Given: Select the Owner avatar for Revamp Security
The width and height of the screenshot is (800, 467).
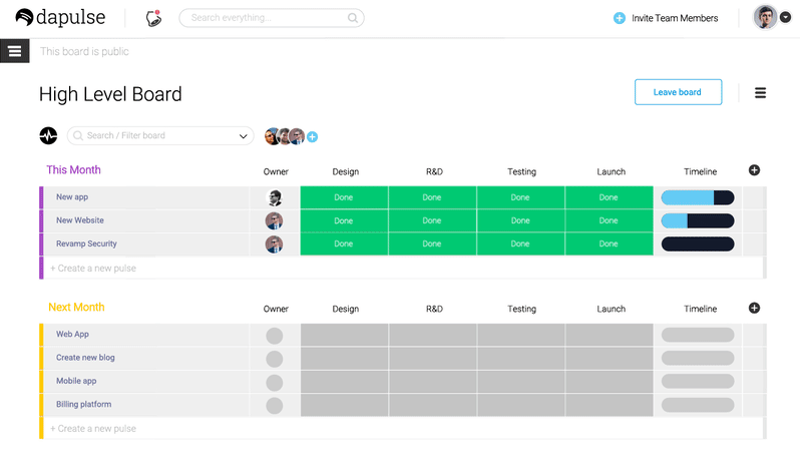Looking at the screenshot, I should 274,244.
